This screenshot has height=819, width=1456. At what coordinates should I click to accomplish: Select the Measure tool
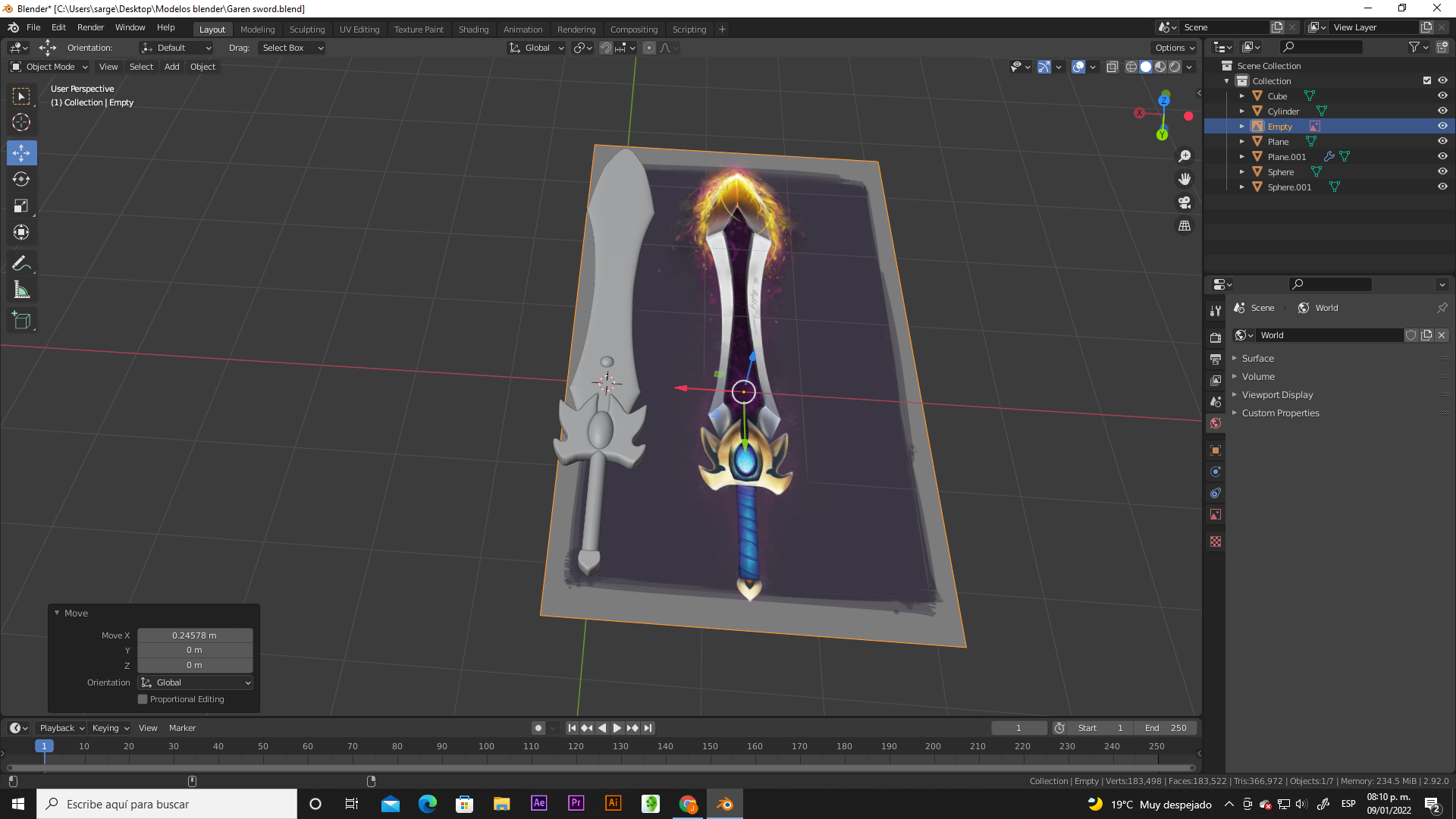point(21,290)
